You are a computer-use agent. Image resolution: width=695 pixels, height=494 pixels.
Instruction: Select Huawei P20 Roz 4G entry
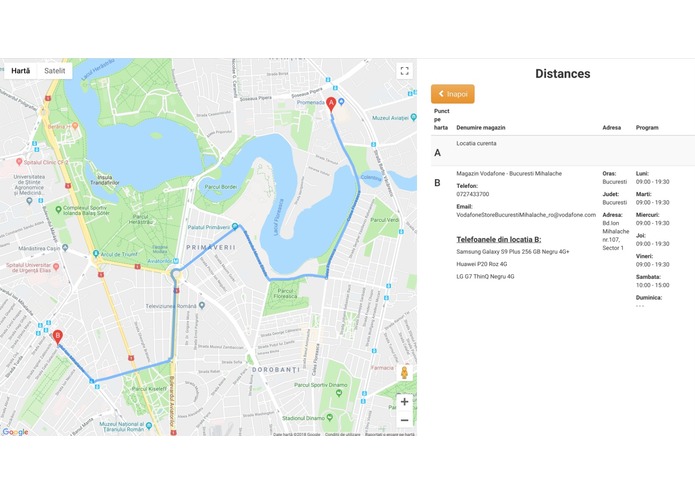[x=482, y=264]
